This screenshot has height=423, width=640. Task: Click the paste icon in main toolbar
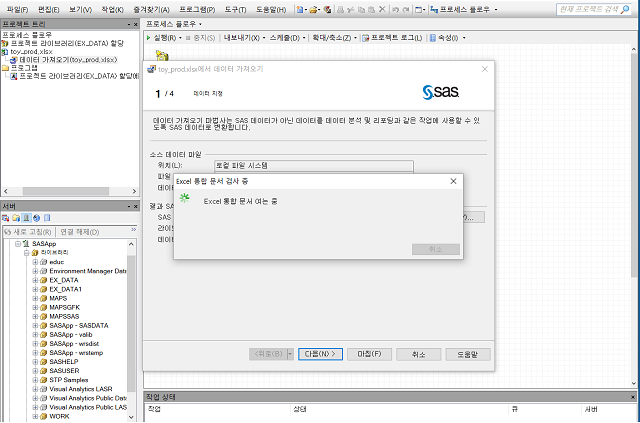pyautogui.click(x=371, y=9)
